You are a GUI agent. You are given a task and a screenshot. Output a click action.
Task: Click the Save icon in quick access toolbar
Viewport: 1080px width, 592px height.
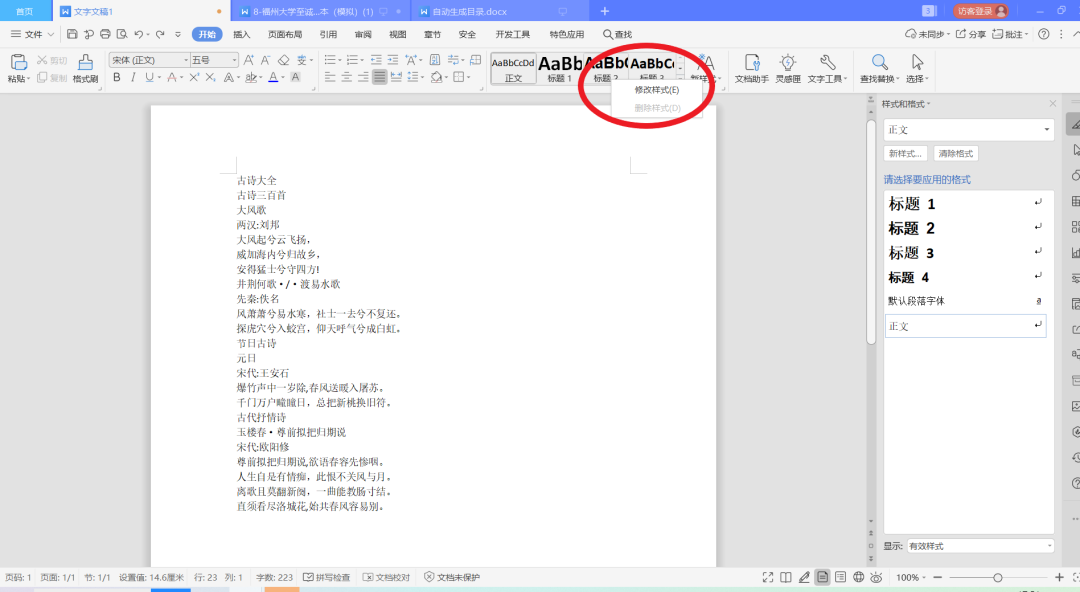coord(72,34)
